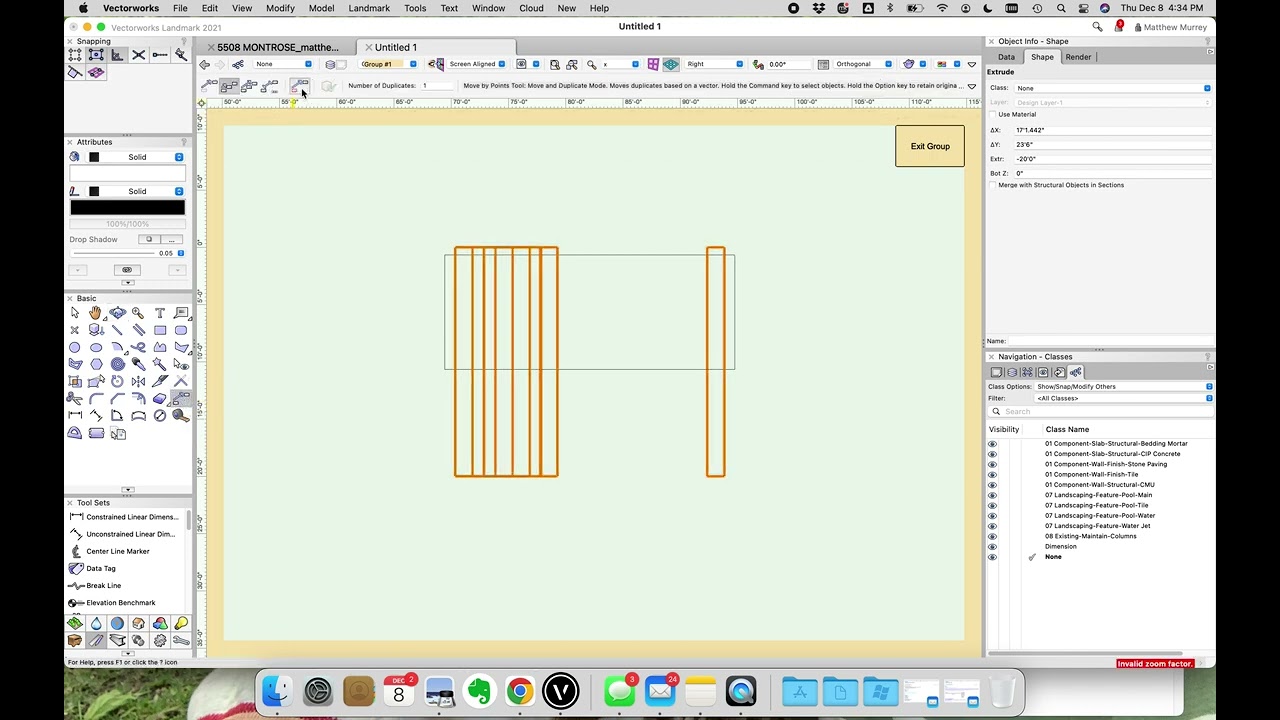The width and height of the screenshot is (1280, 720).
Task: Open the active class None dropdown in toolbar
Action: (x=283, y=64)
